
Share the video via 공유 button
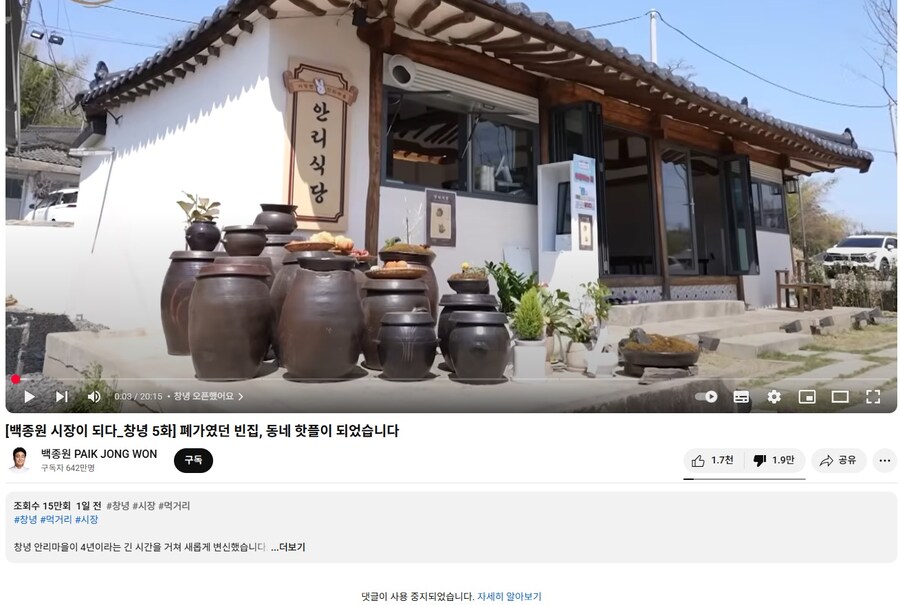point(839,460)
